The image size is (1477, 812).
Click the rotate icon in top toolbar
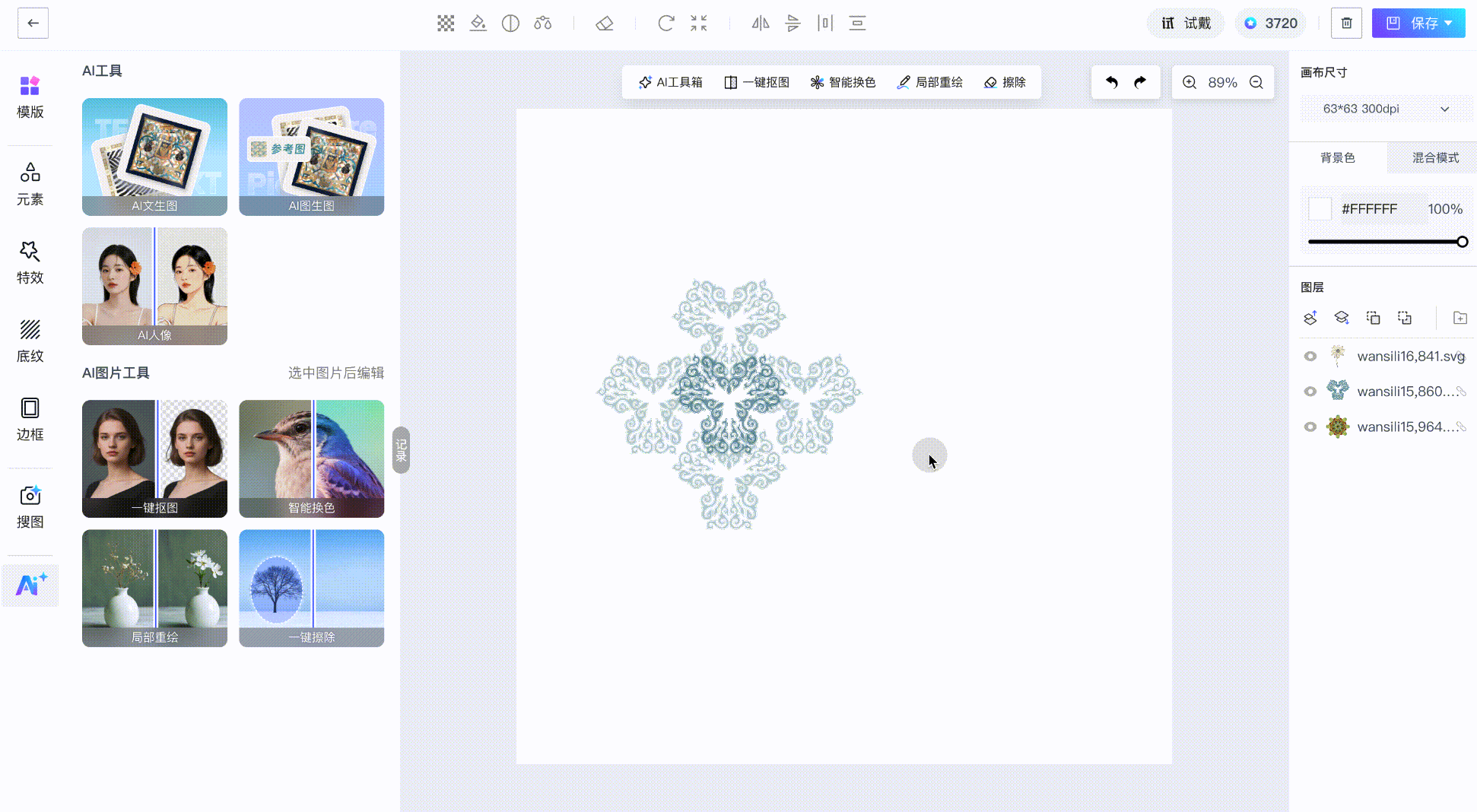pyautogui.click(x=665, y=24)
